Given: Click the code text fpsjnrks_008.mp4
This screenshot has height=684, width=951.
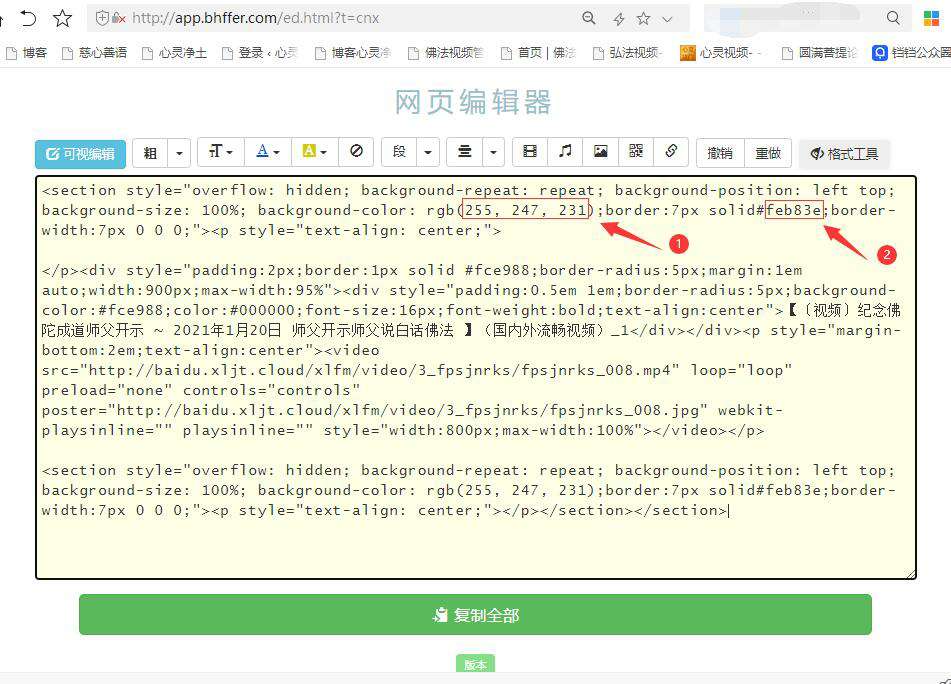Looking at the screenshot, I should (x=596, y=370).
